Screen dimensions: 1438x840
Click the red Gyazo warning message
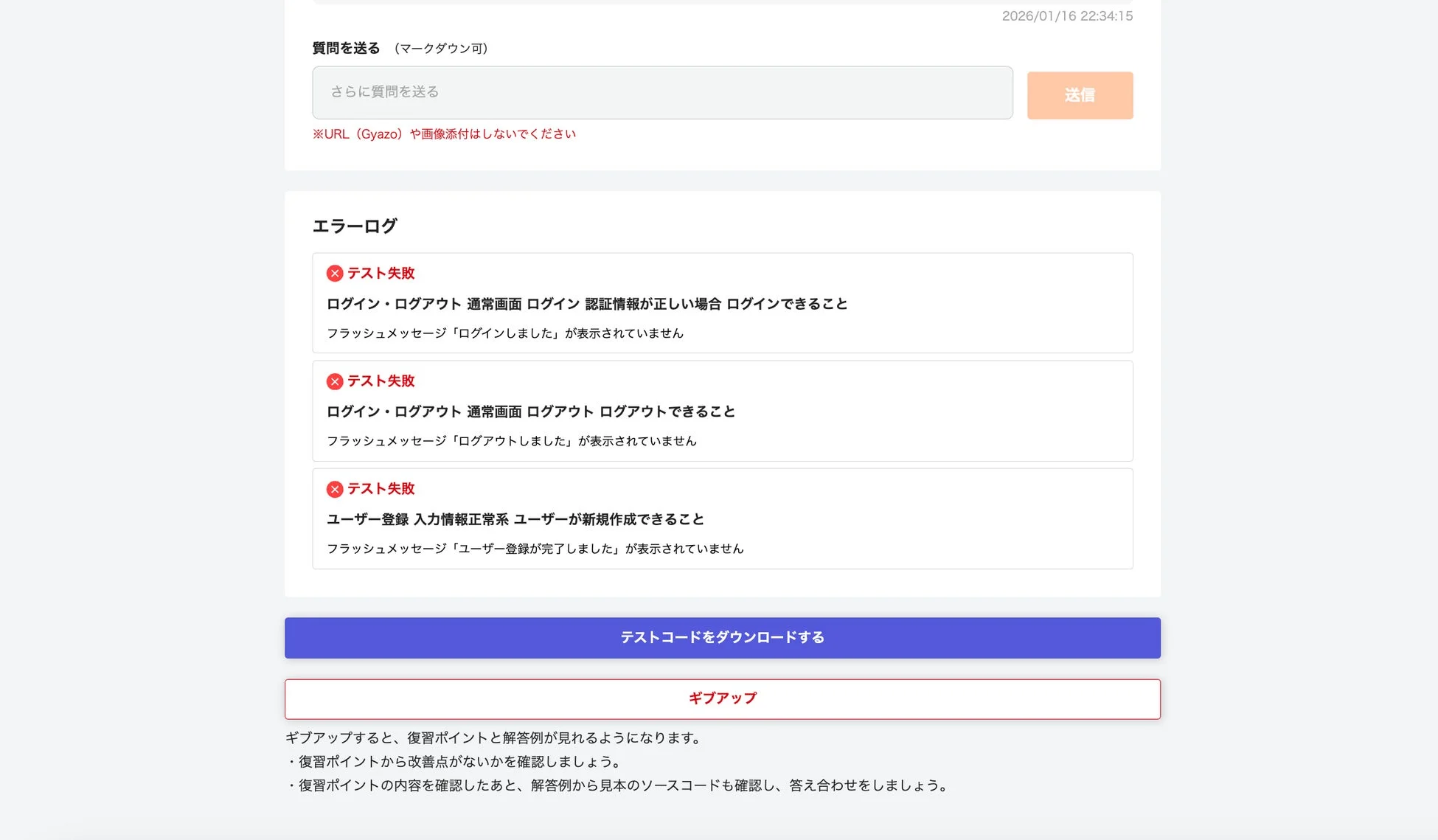(444, 133)
